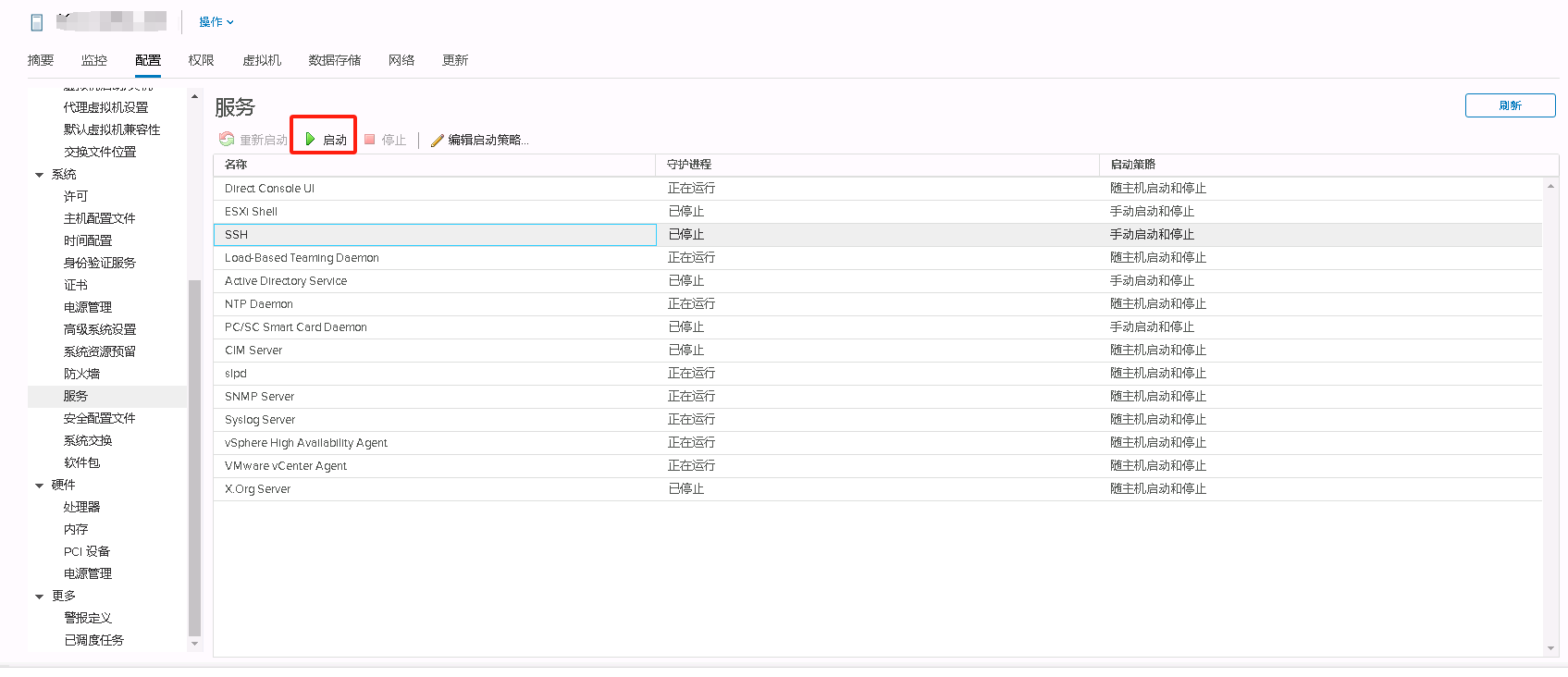Switch to the 摘要 tab

click(41, 60)
